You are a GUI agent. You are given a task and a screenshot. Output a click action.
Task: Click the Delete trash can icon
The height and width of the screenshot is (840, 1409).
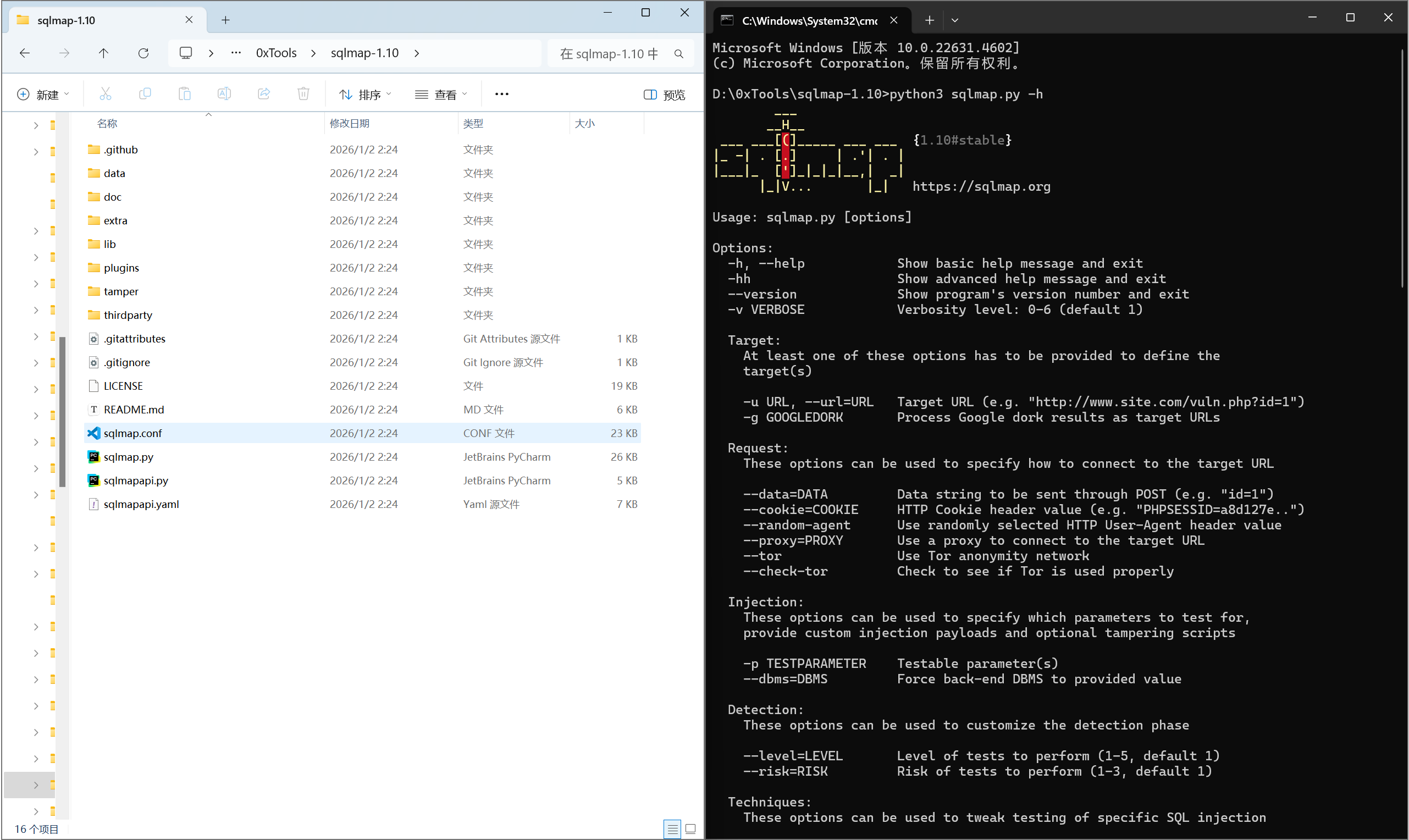[303, 94]
